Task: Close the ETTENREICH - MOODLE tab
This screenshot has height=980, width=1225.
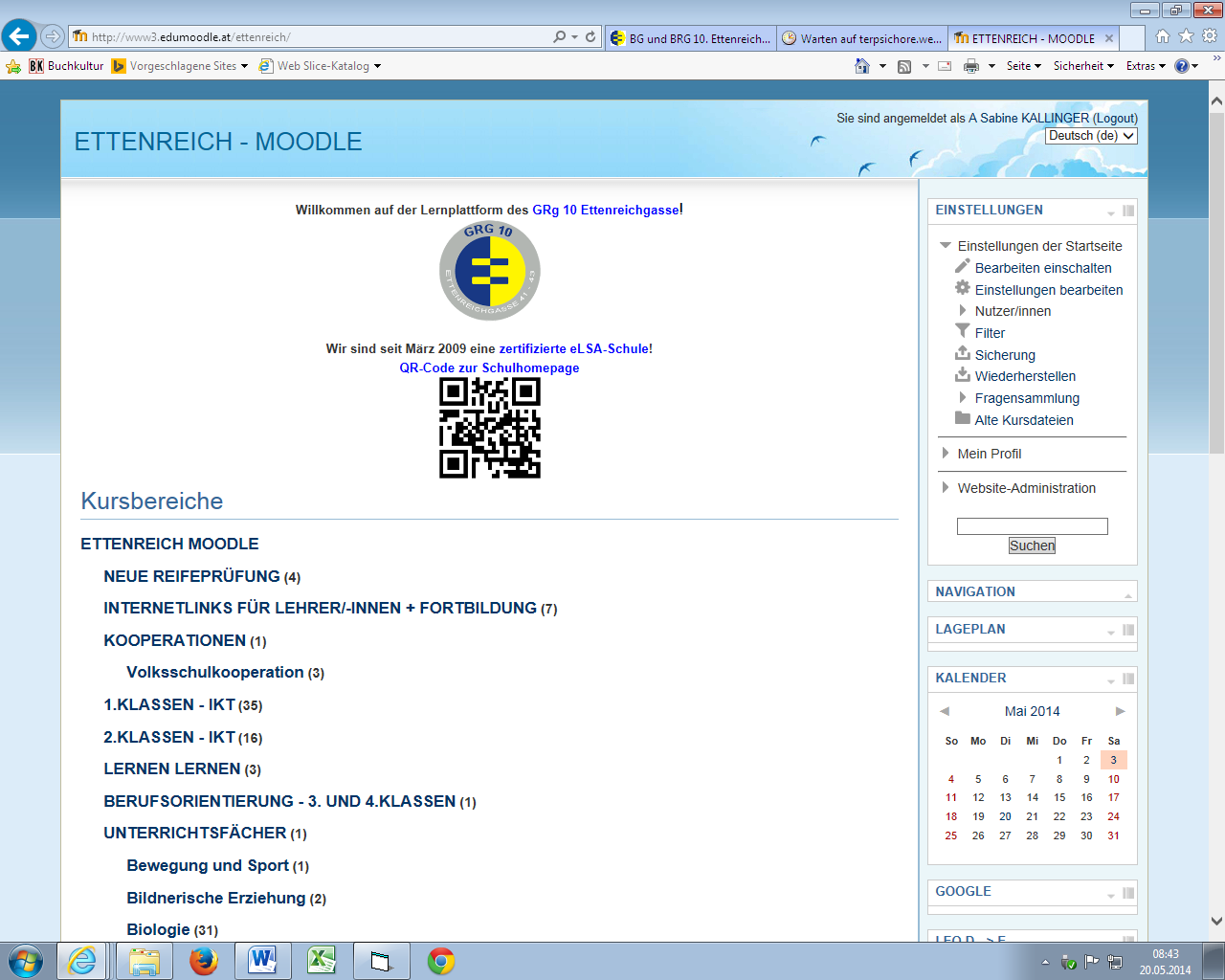Action: (1109, 38)
